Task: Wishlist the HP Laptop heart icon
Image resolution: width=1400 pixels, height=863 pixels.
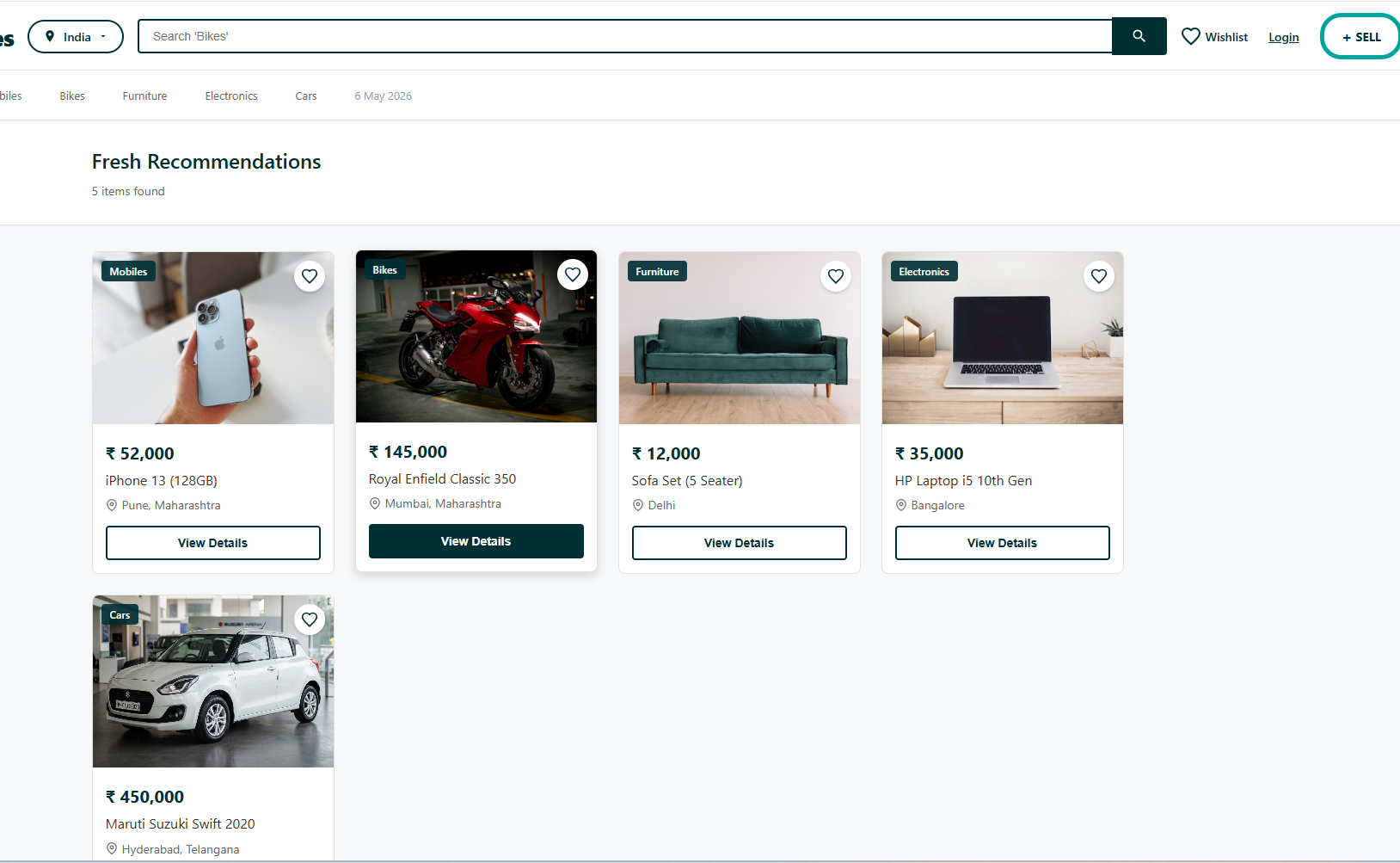Action: point(1099,276)
